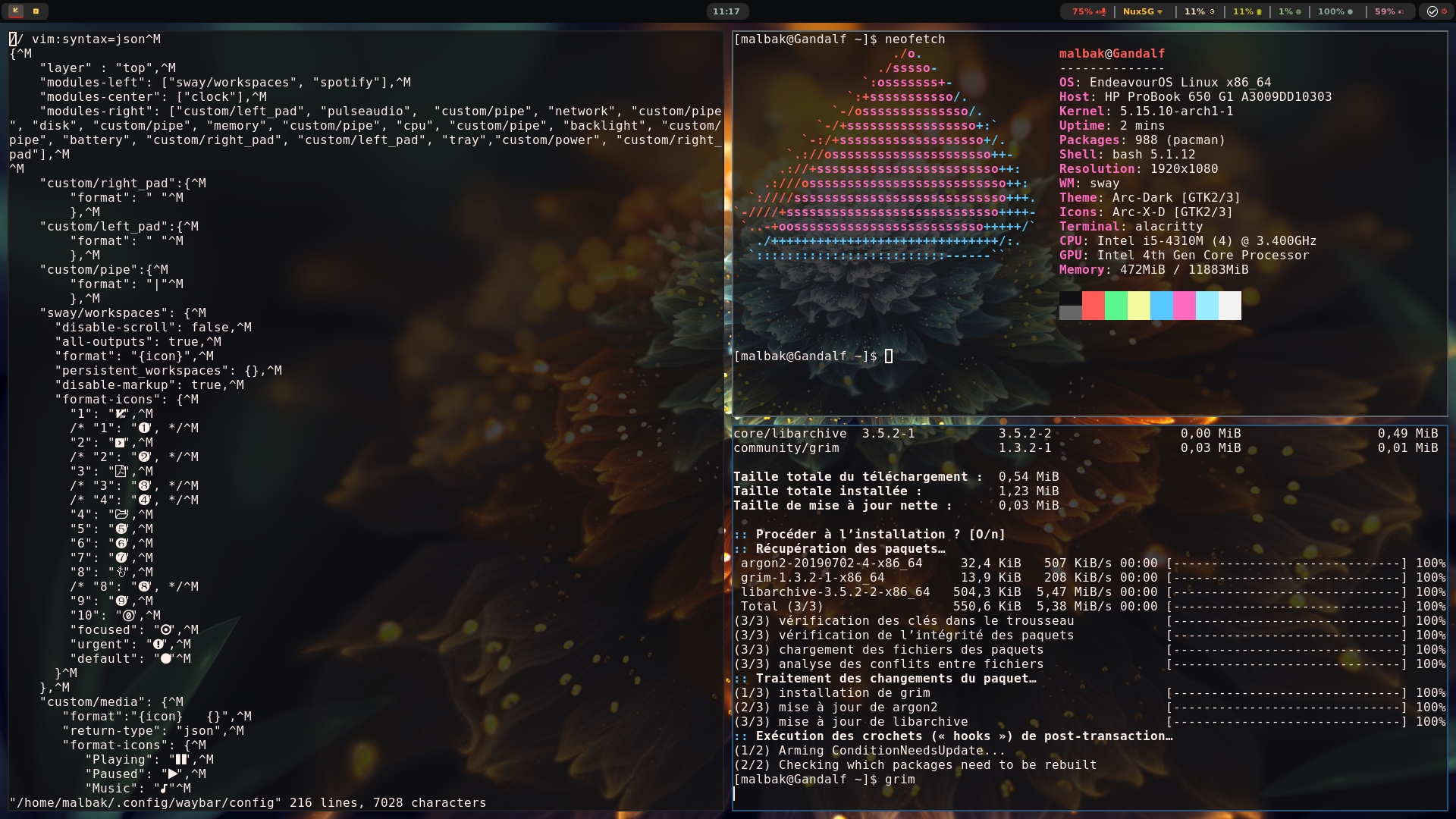The image size is (1456, 819).
Task: Click the 100% backlight brightness module
Action: (1335, 11)
